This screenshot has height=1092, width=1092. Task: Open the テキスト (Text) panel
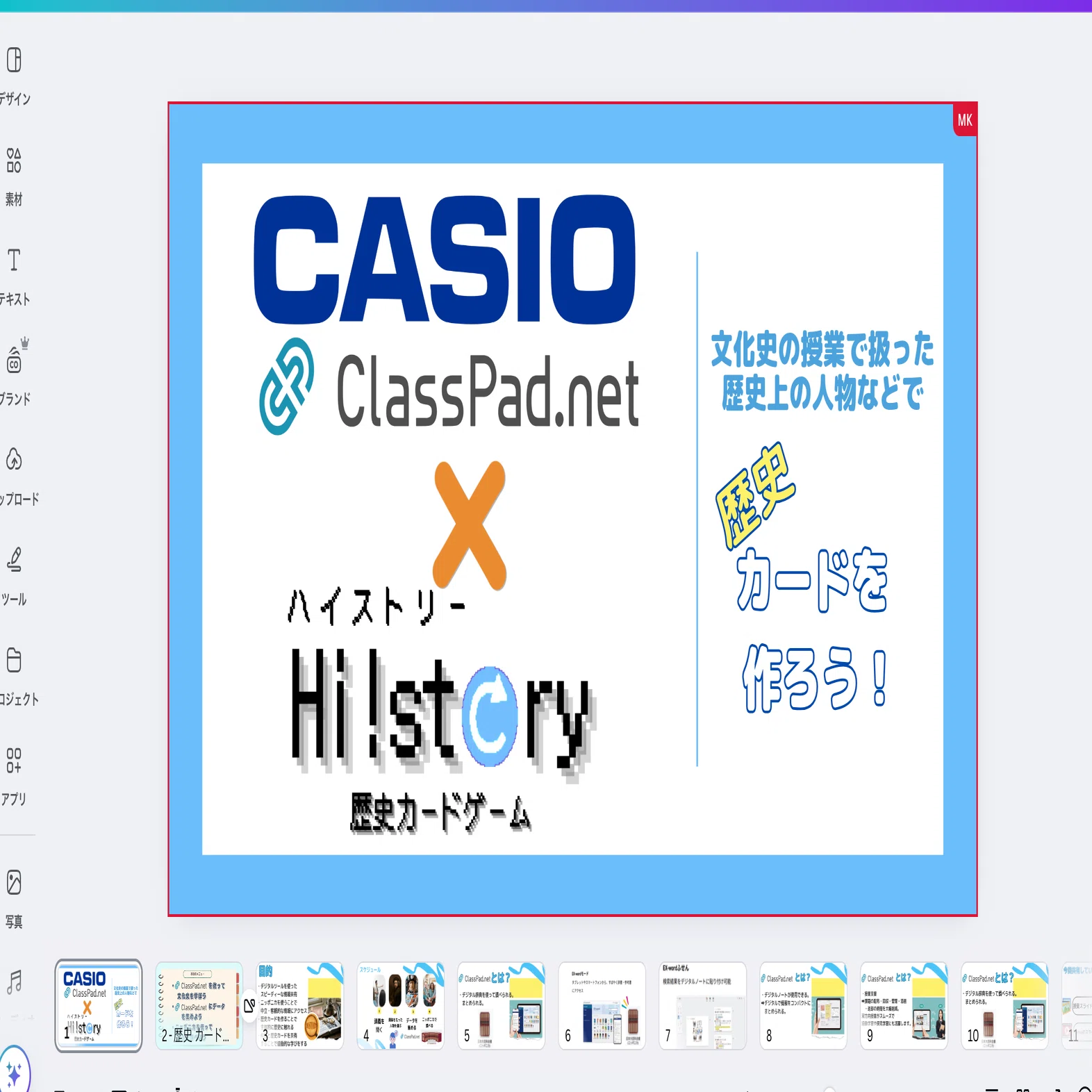(14, 276)
